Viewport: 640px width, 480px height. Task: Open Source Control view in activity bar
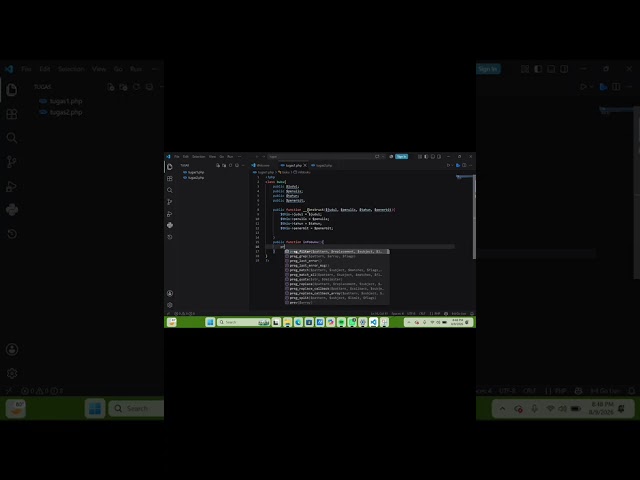coord(170,202)
